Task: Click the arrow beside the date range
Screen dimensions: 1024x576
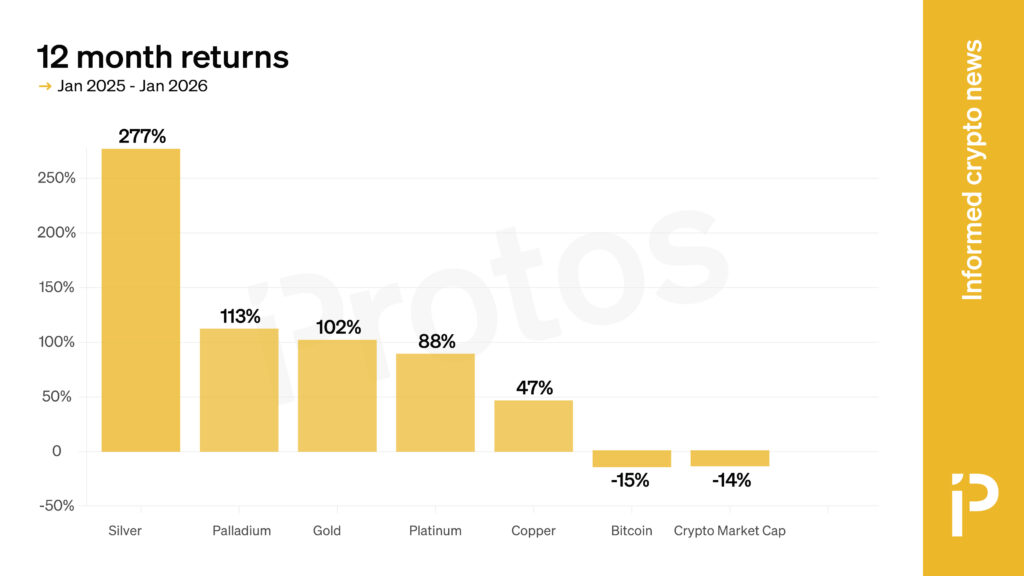Action: (x=45, y=86)
